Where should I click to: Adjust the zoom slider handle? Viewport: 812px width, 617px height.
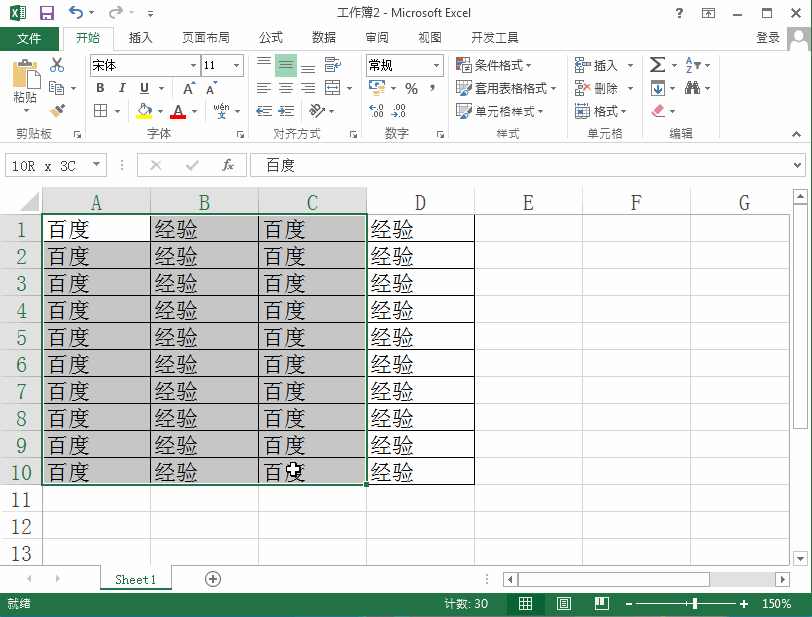[x=695, y=604]
